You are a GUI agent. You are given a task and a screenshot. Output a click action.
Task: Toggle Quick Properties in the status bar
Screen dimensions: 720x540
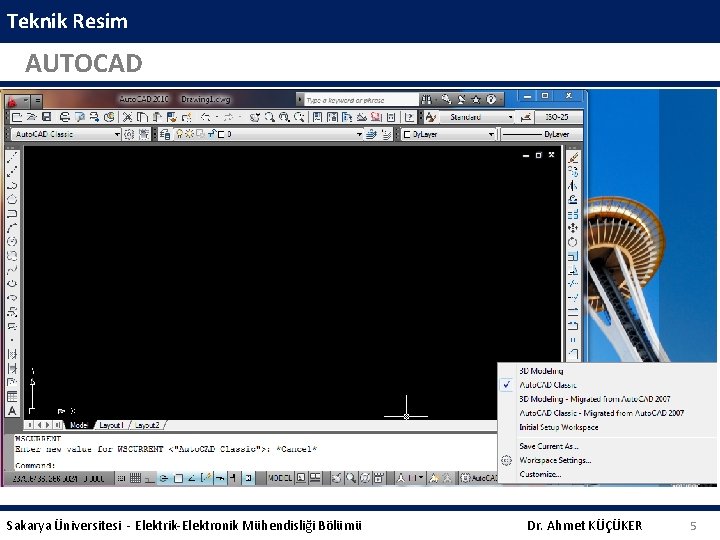[x=248, y=478]
